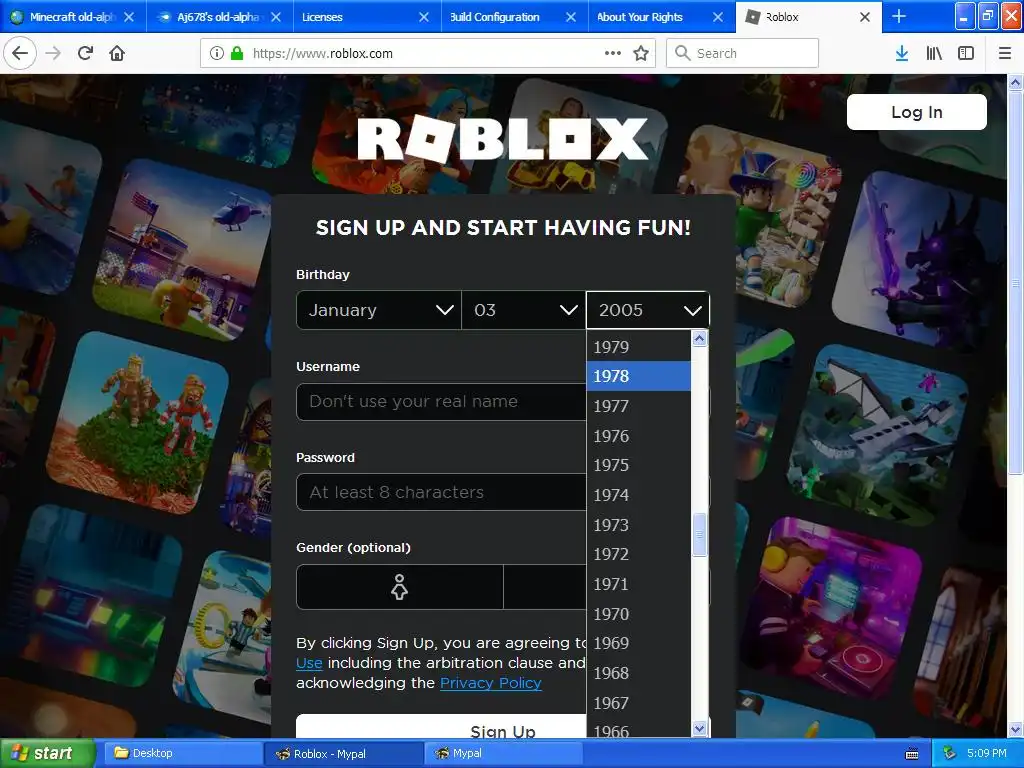The width and height of the screenshot is (1024, 768).
Task: Open the Privacy Policy link
Action: click(x=490, y=683)
